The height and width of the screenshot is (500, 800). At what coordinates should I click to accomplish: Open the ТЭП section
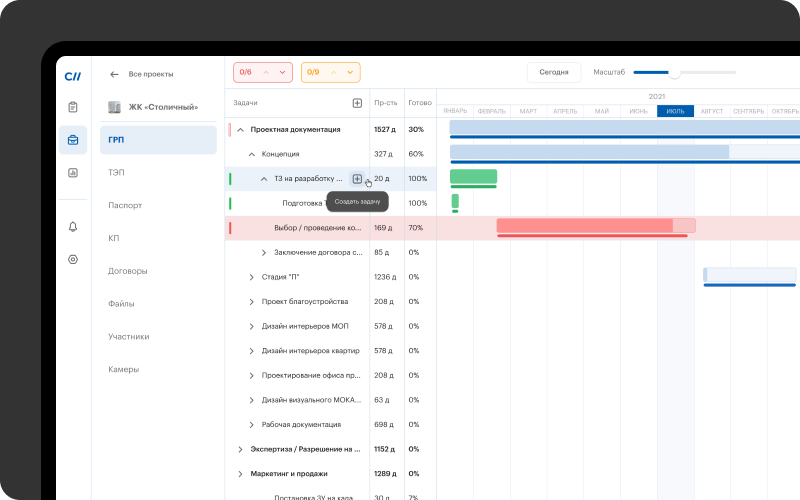tap(116, 172)
